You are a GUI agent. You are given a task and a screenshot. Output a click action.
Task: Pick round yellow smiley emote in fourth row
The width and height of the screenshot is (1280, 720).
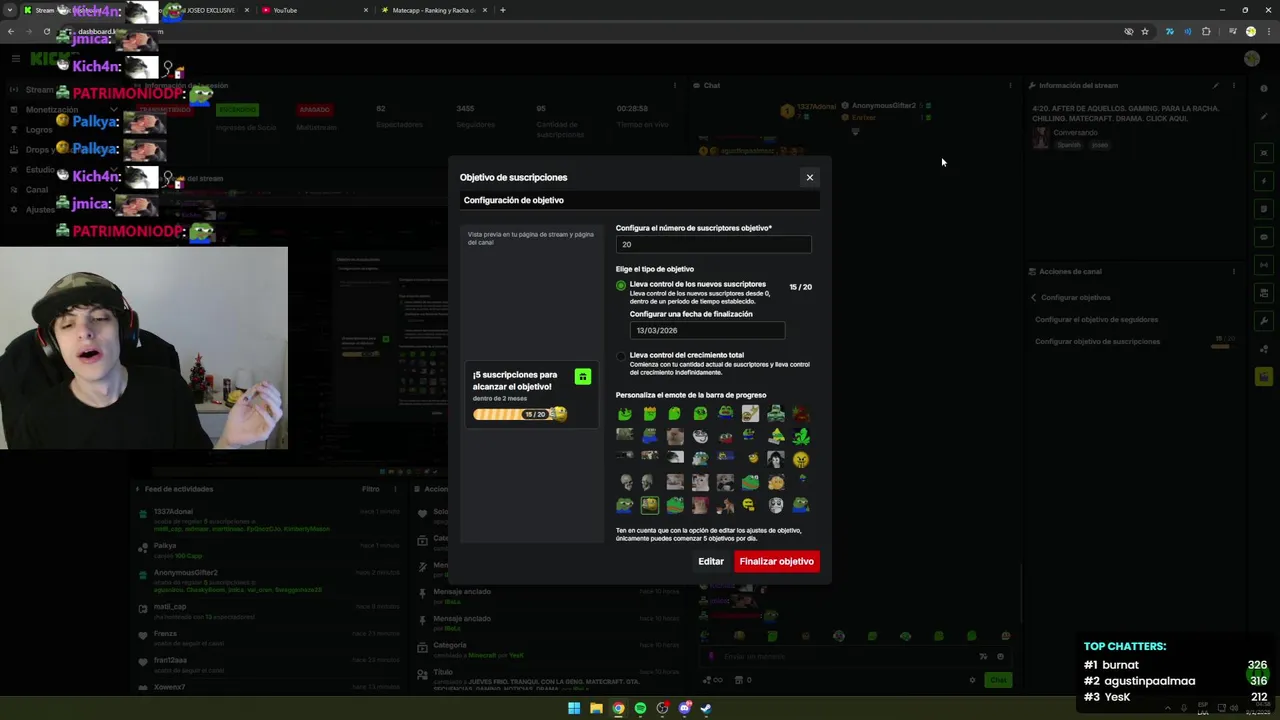[x=776, y=482]
